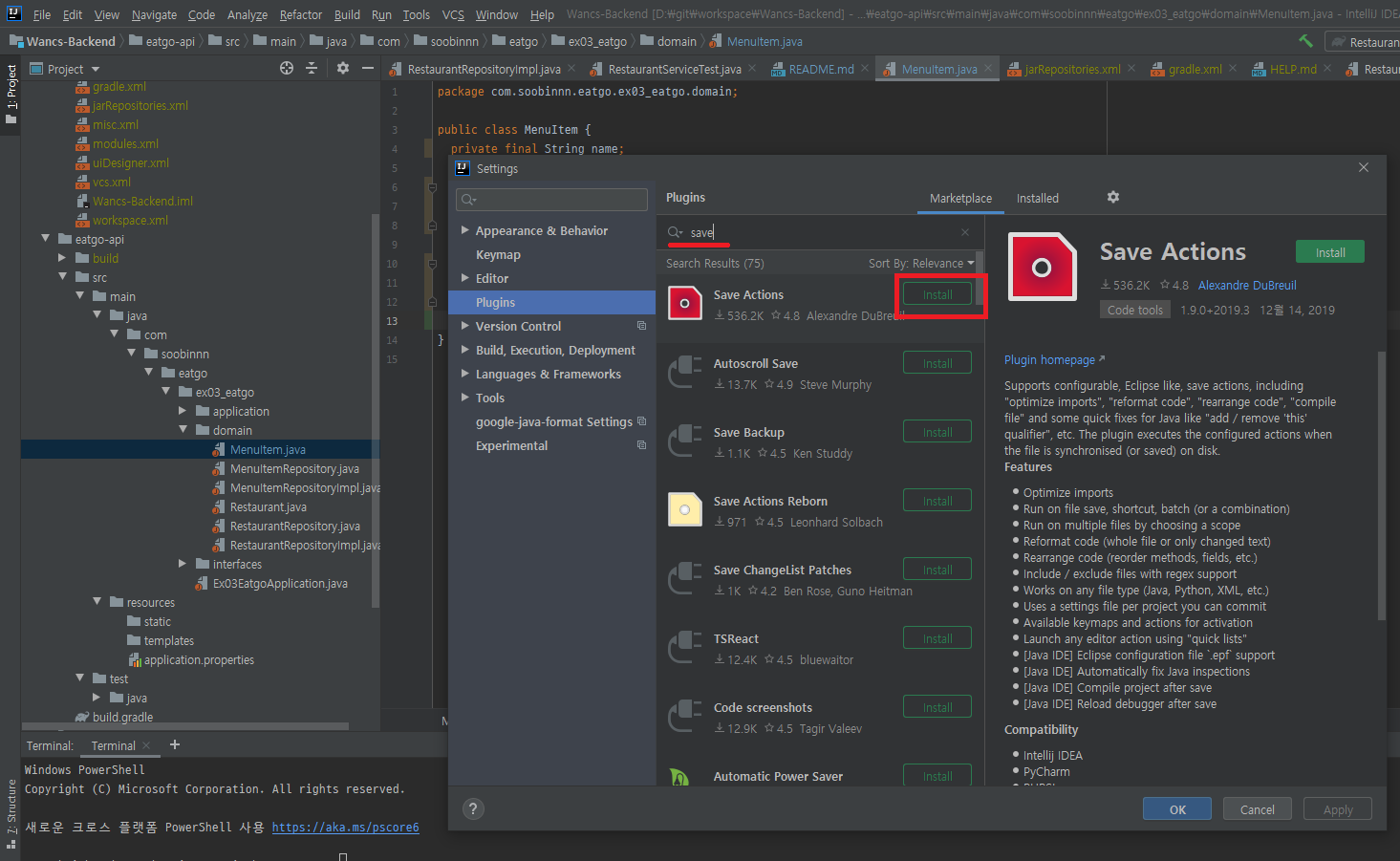Install the Save Backup plugin

(x=937, y=432)
